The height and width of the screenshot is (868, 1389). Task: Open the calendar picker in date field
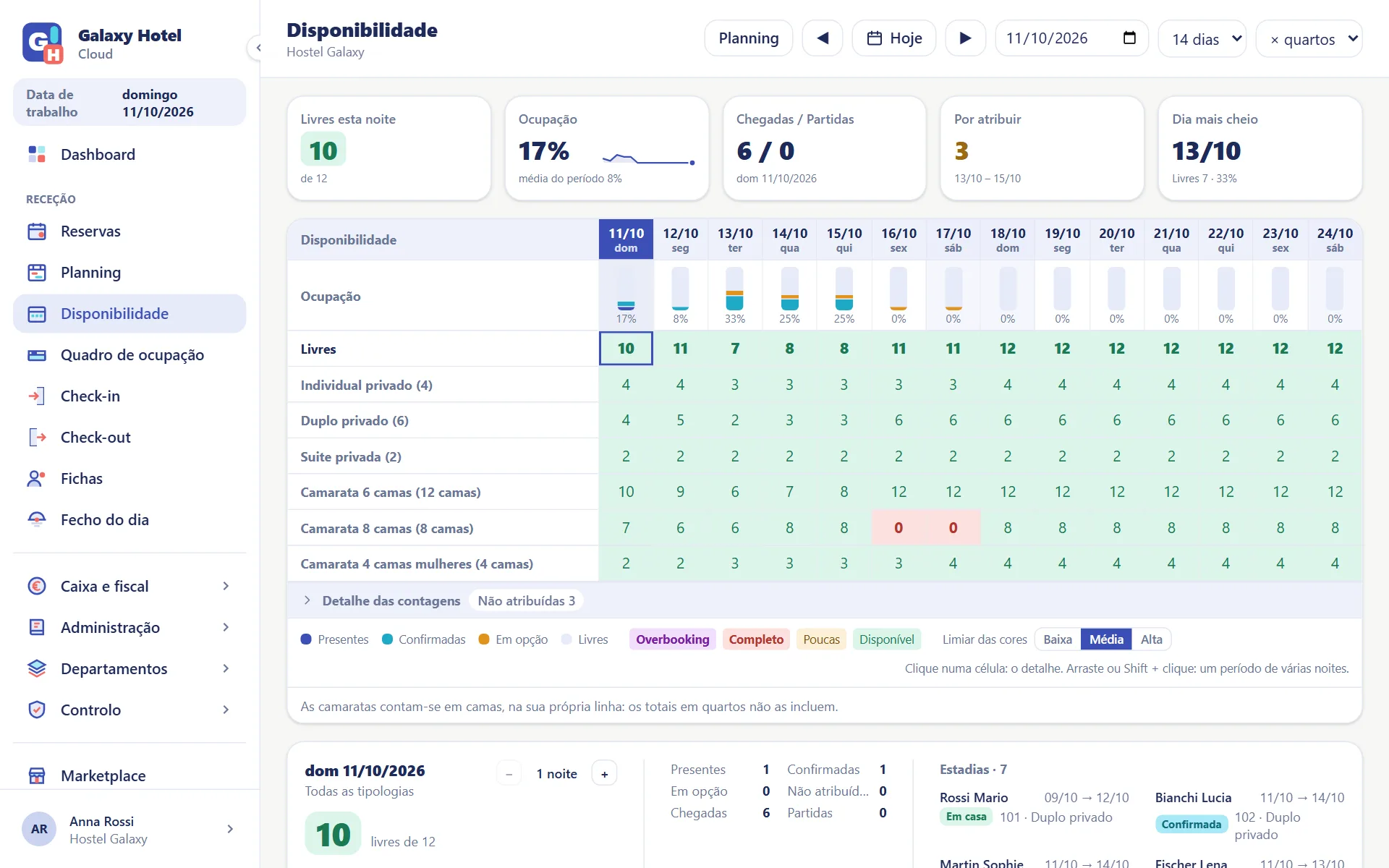1129,38
